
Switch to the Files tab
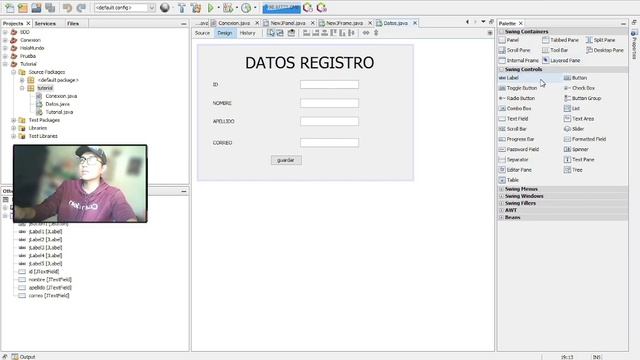point(73,24)
